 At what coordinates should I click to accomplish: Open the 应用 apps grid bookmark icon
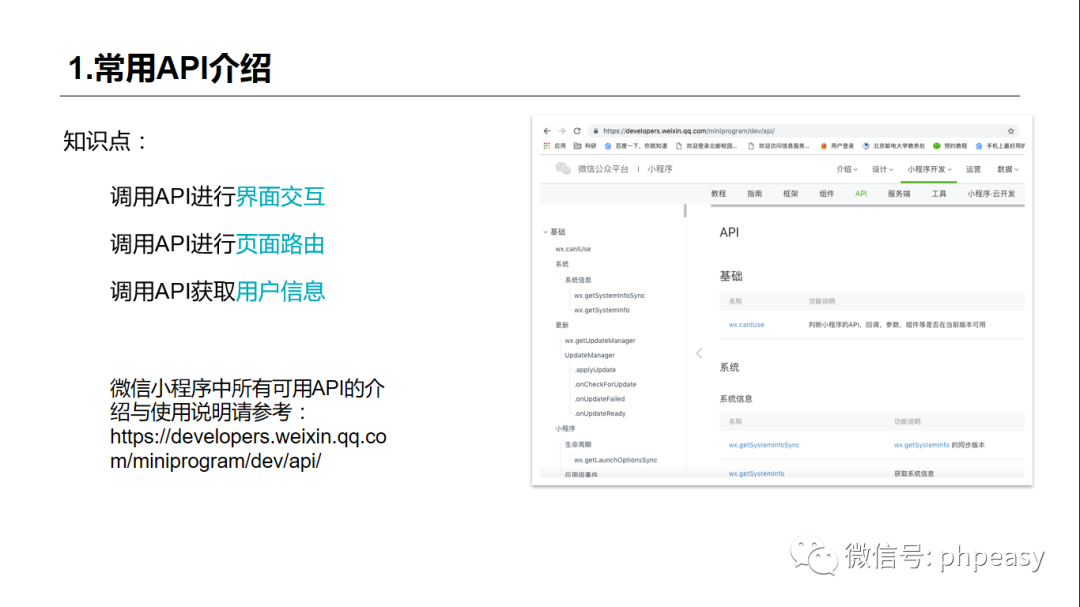pyautogui.click(x=547, y=146)
